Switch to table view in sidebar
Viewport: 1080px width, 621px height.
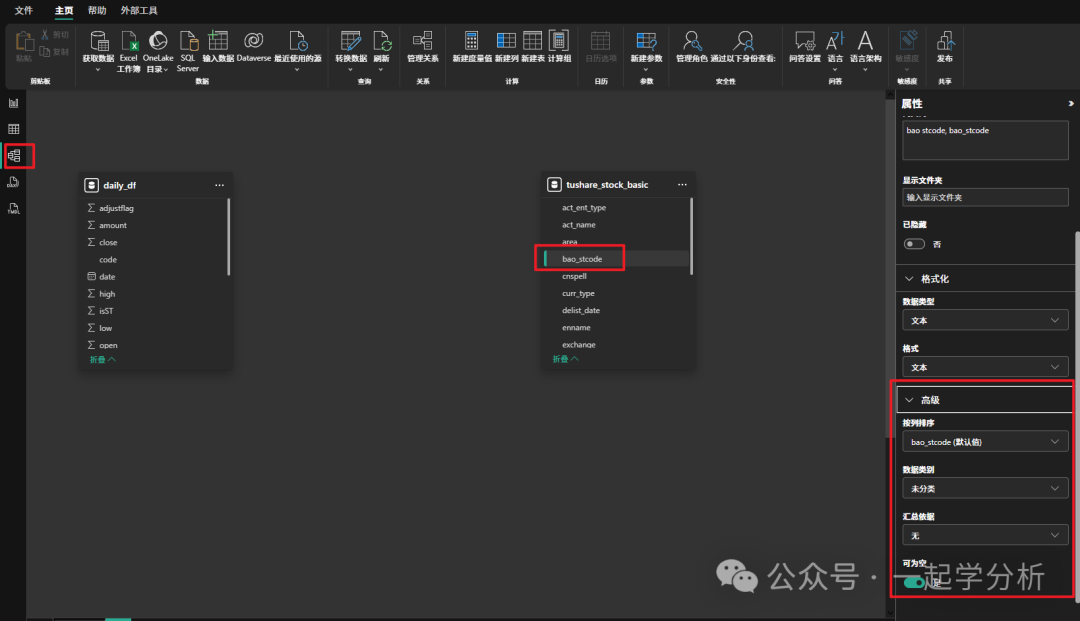14,129
